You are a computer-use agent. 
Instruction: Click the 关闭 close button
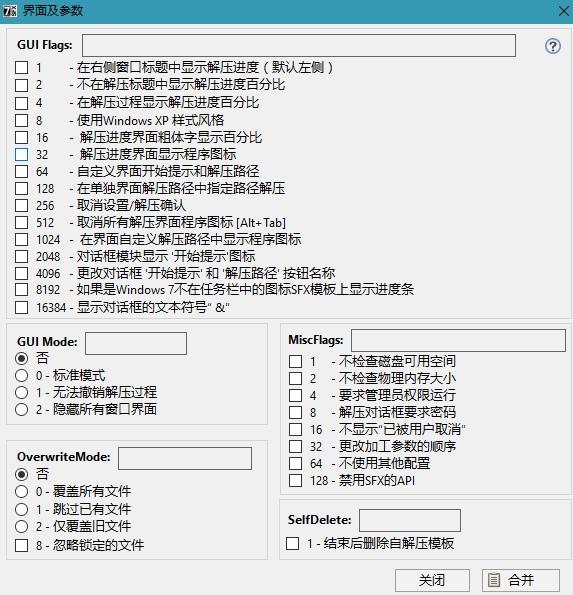click(x=432, y=580)
